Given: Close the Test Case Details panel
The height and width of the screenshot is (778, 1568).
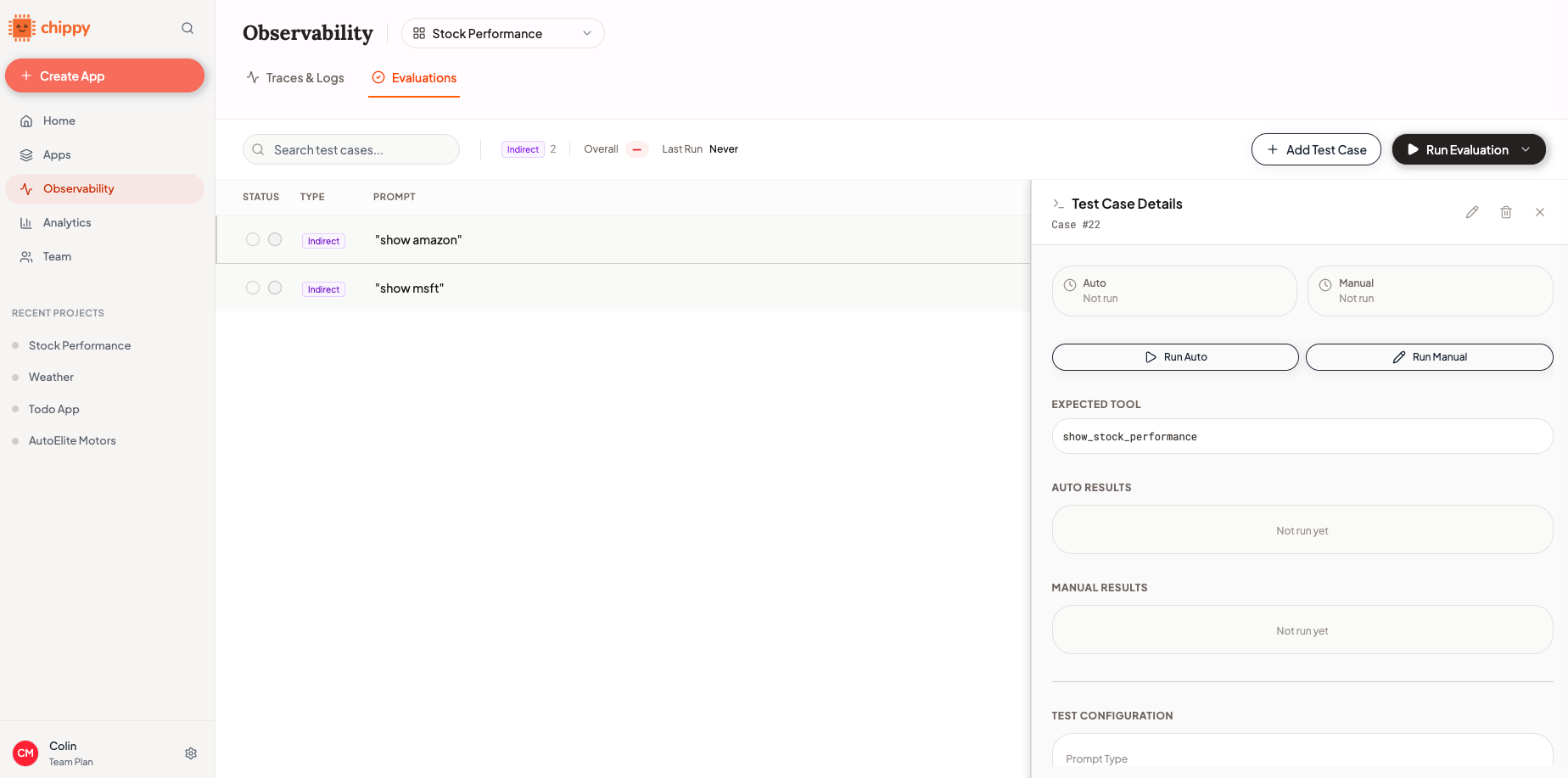Looking at the screenshot, I should (x=1540, y=212).
